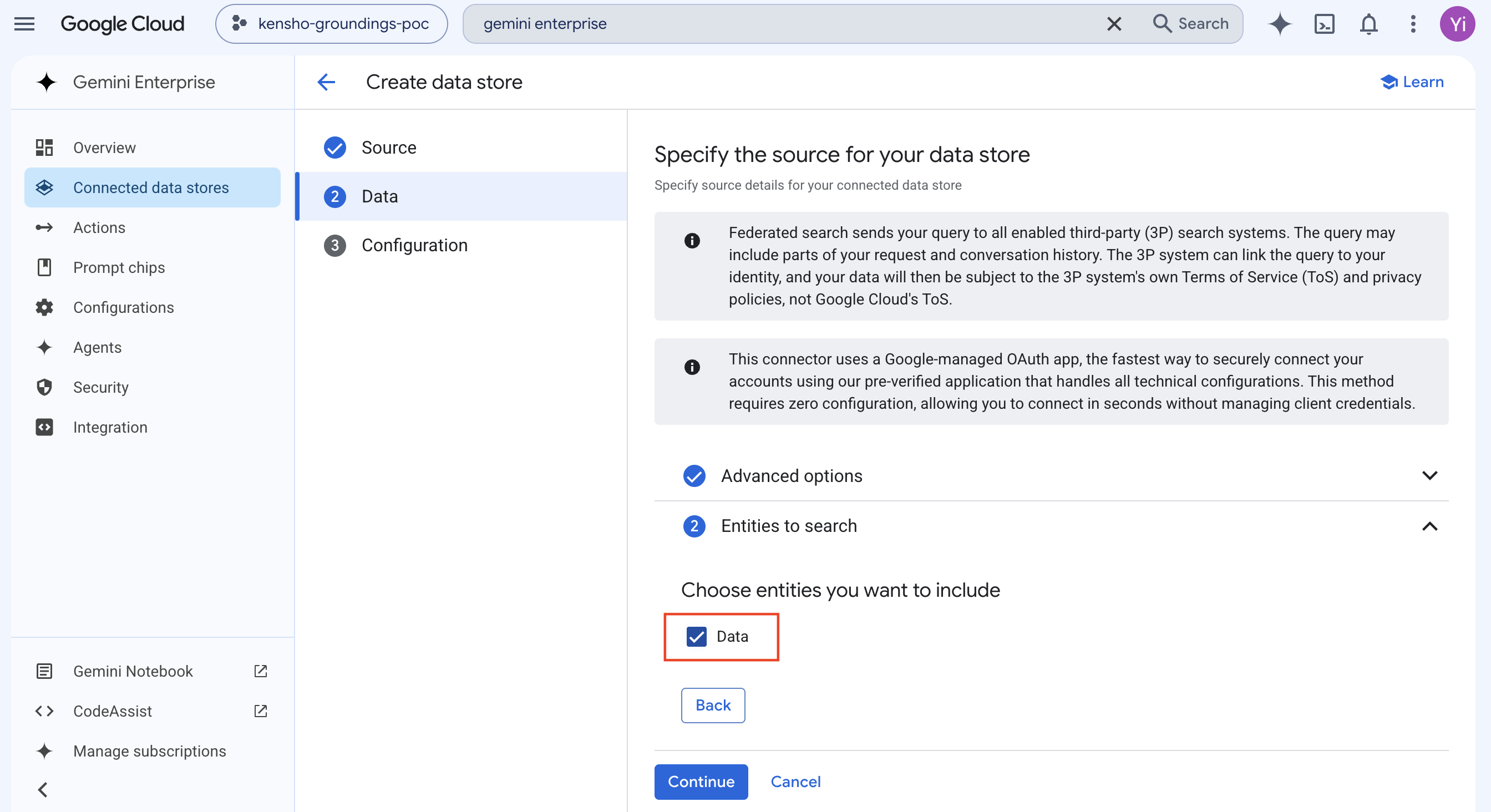Viewport: 1491px width, 812px height.
Task: Click the Advanced options expand chevron
Action: [x=1429, y=476]
